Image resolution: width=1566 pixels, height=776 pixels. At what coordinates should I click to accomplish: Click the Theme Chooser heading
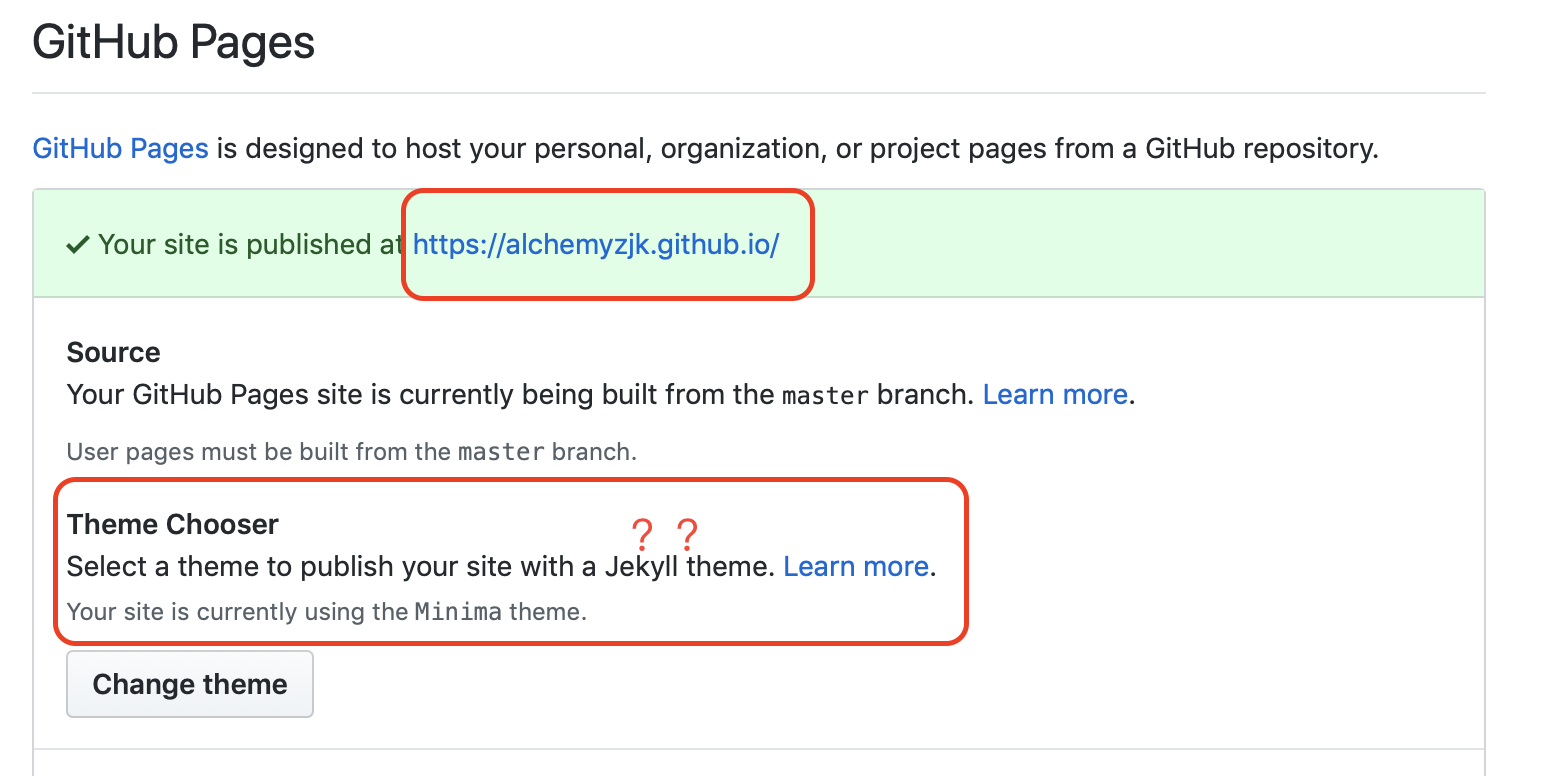pyautogui.click(x=172, y=524)
